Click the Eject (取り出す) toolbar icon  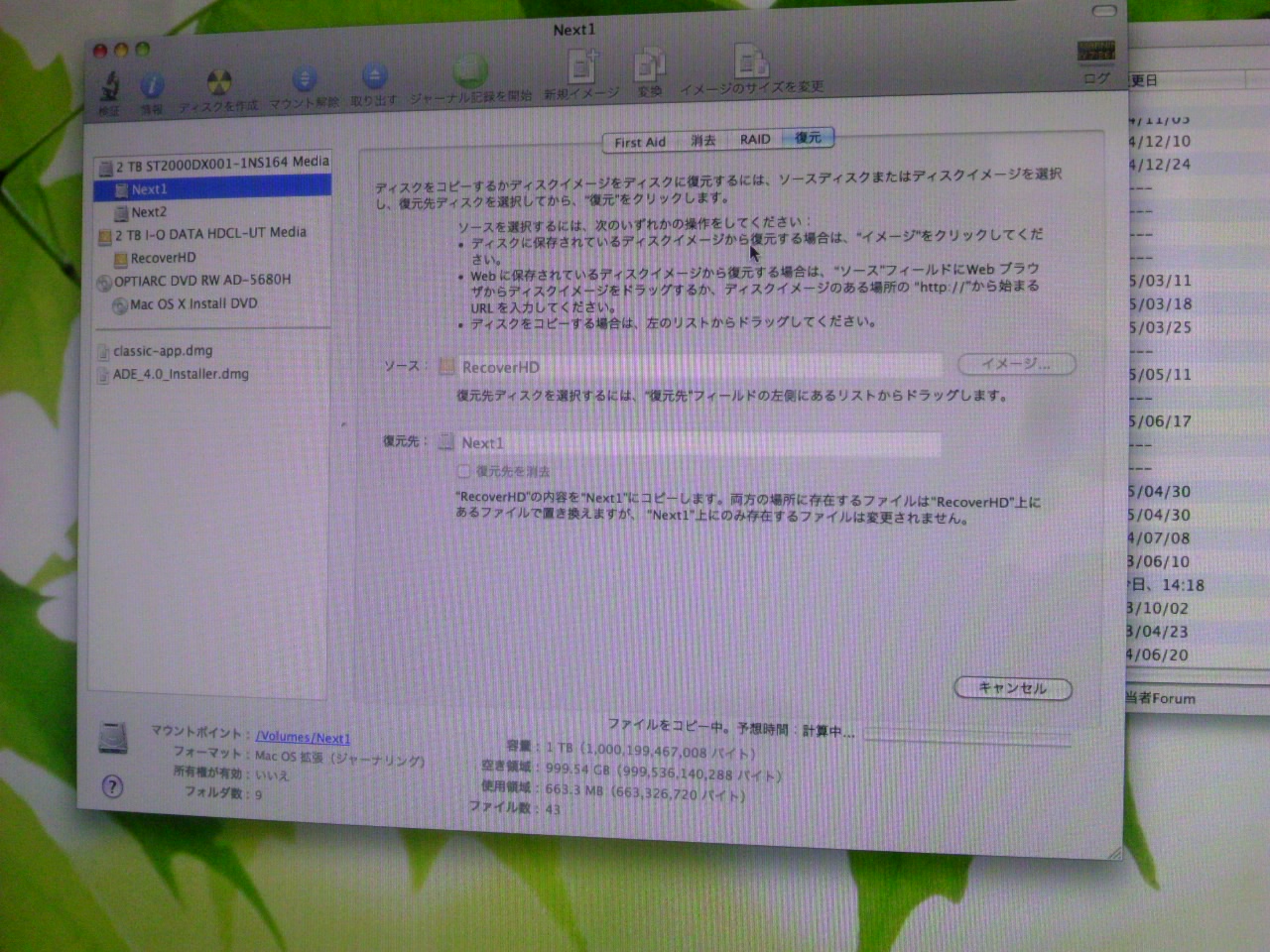pos(374,77)
